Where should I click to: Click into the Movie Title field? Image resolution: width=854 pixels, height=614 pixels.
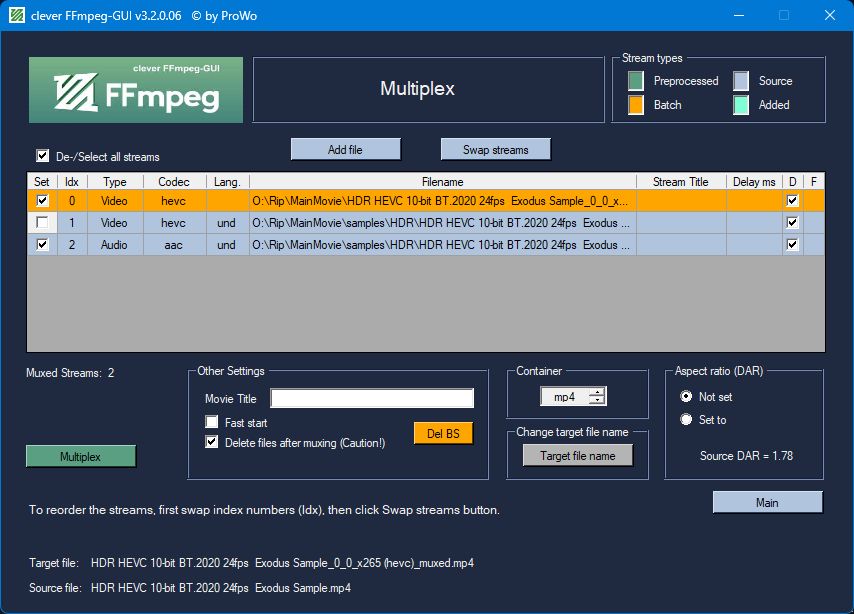[x=372, y=398]
